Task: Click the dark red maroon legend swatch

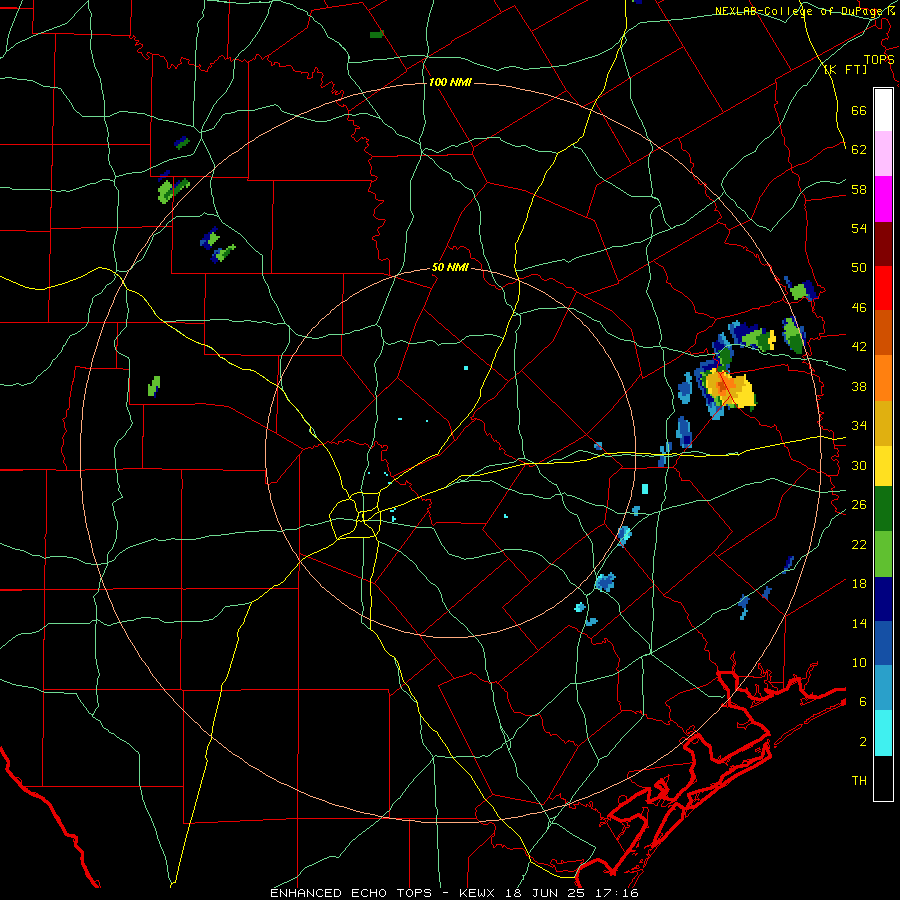Action: 883,244
